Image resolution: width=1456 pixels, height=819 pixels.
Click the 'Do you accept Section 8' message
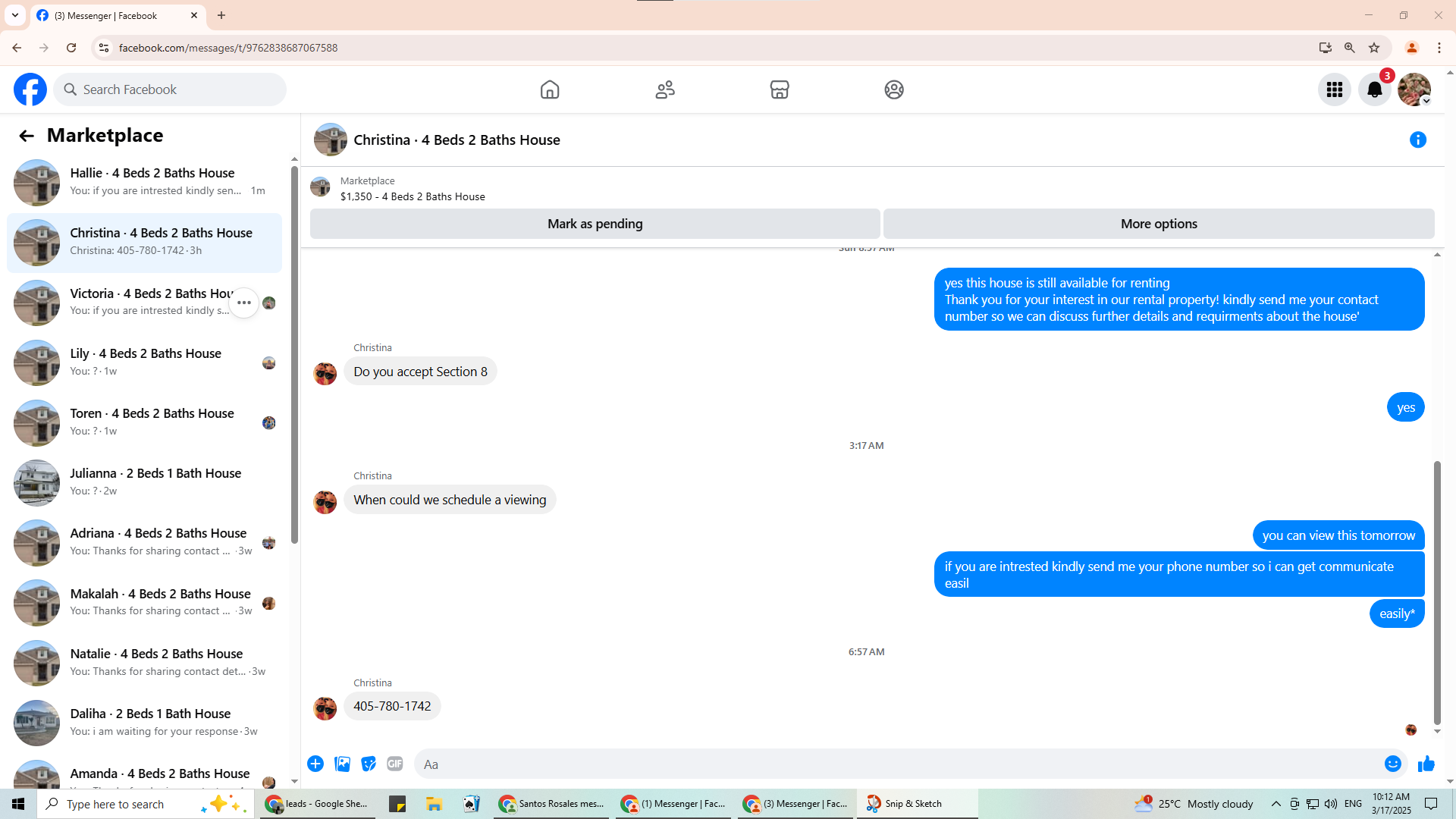point(420,372)
